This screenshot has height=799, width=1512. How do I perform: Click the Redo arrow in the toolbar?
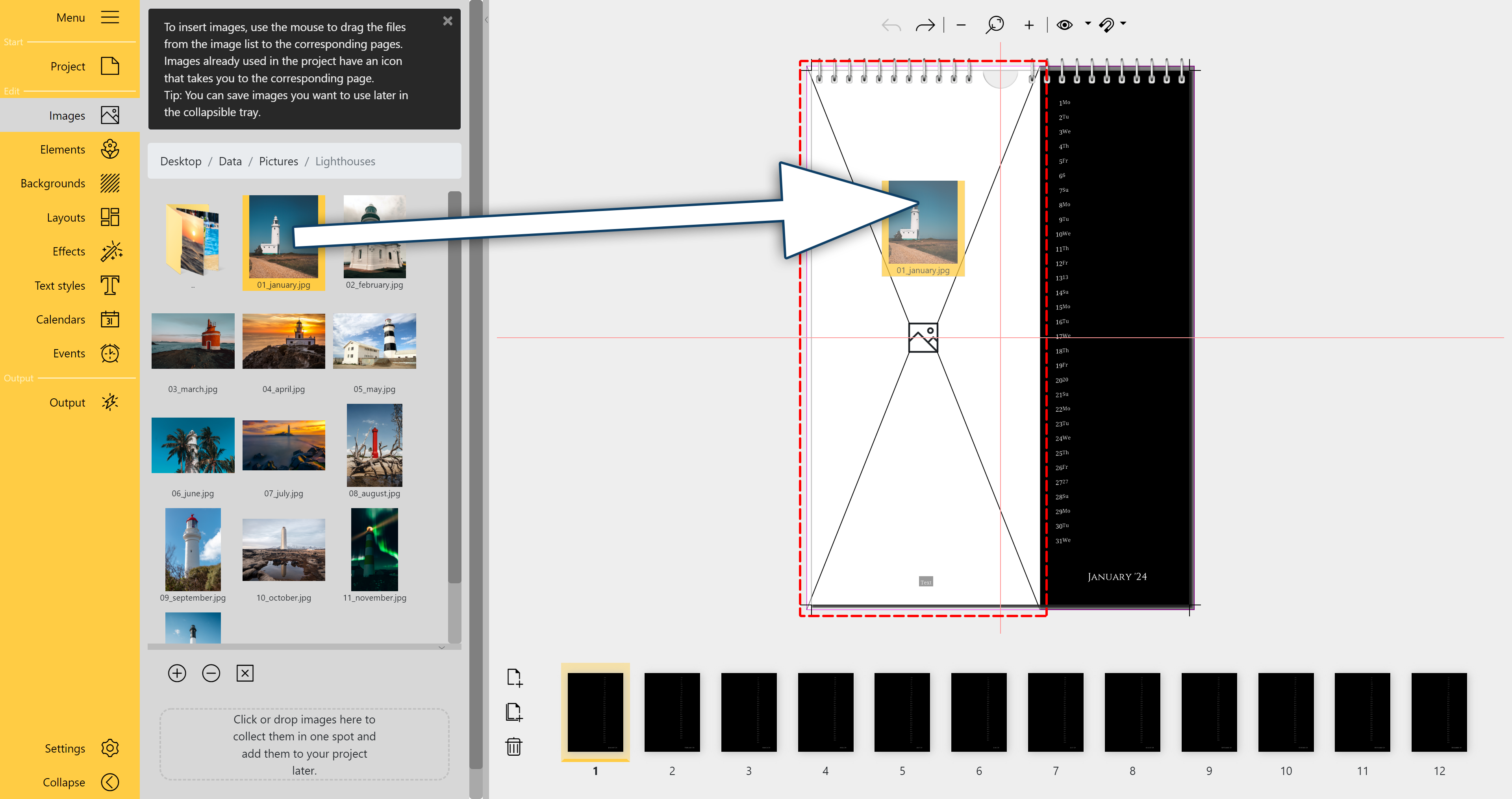[x=925, y=25]
